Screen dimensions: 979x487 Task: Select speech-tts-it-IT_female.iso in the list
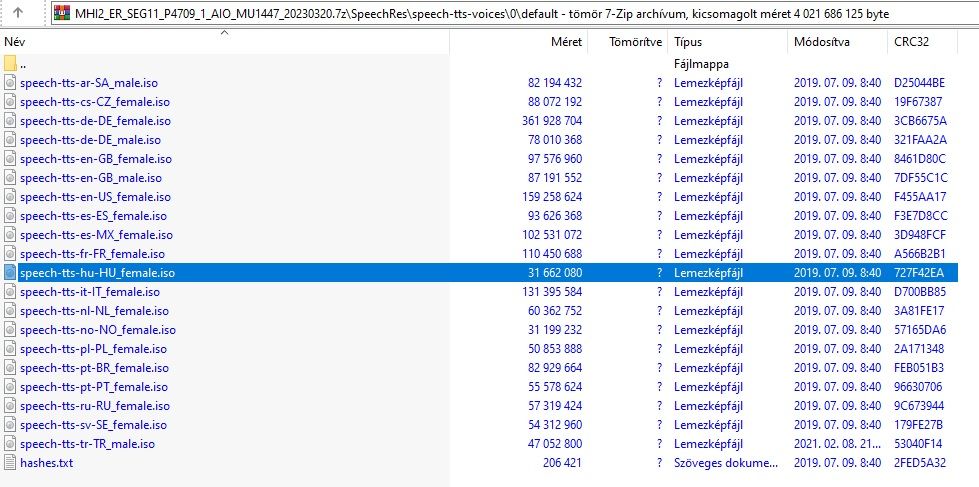(89, 292)
